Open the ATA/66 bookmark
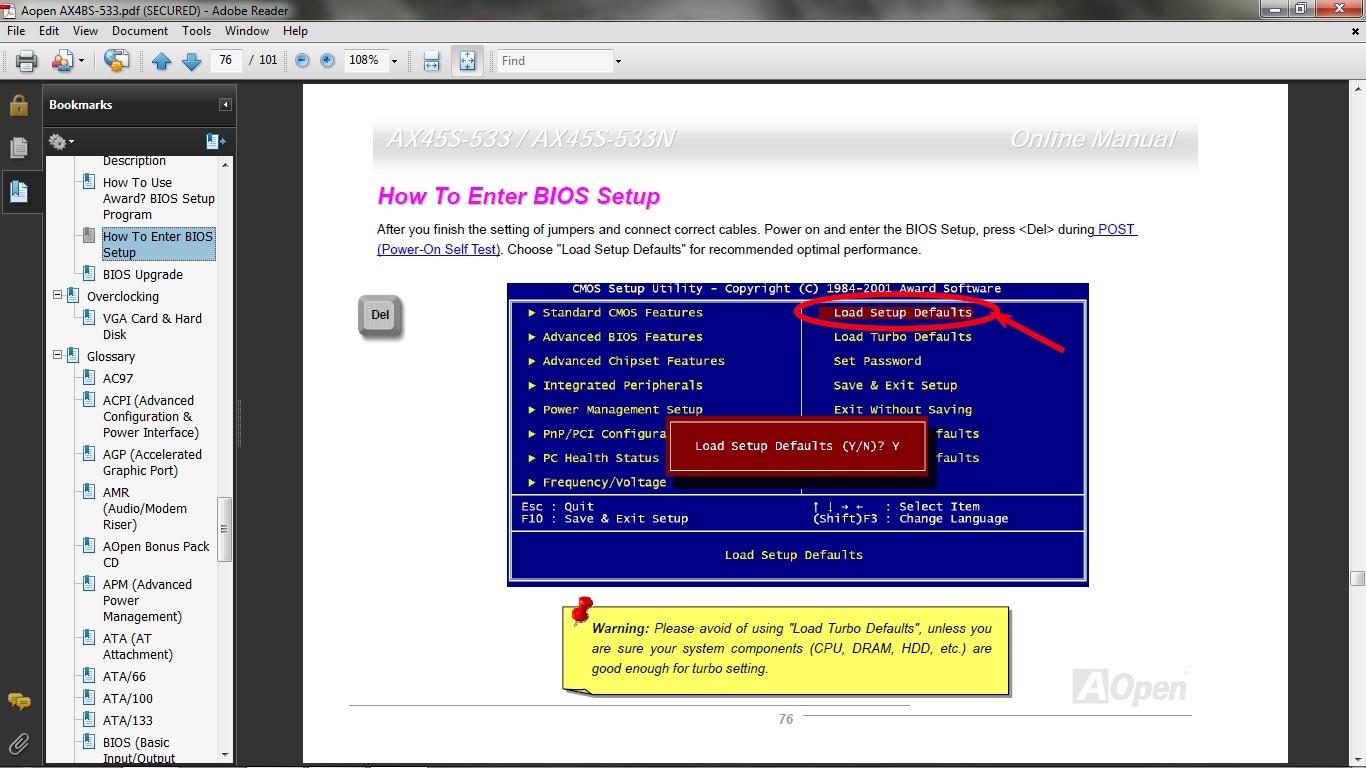The width and height of the screenshot is (1366, 768). coord(124,676)
